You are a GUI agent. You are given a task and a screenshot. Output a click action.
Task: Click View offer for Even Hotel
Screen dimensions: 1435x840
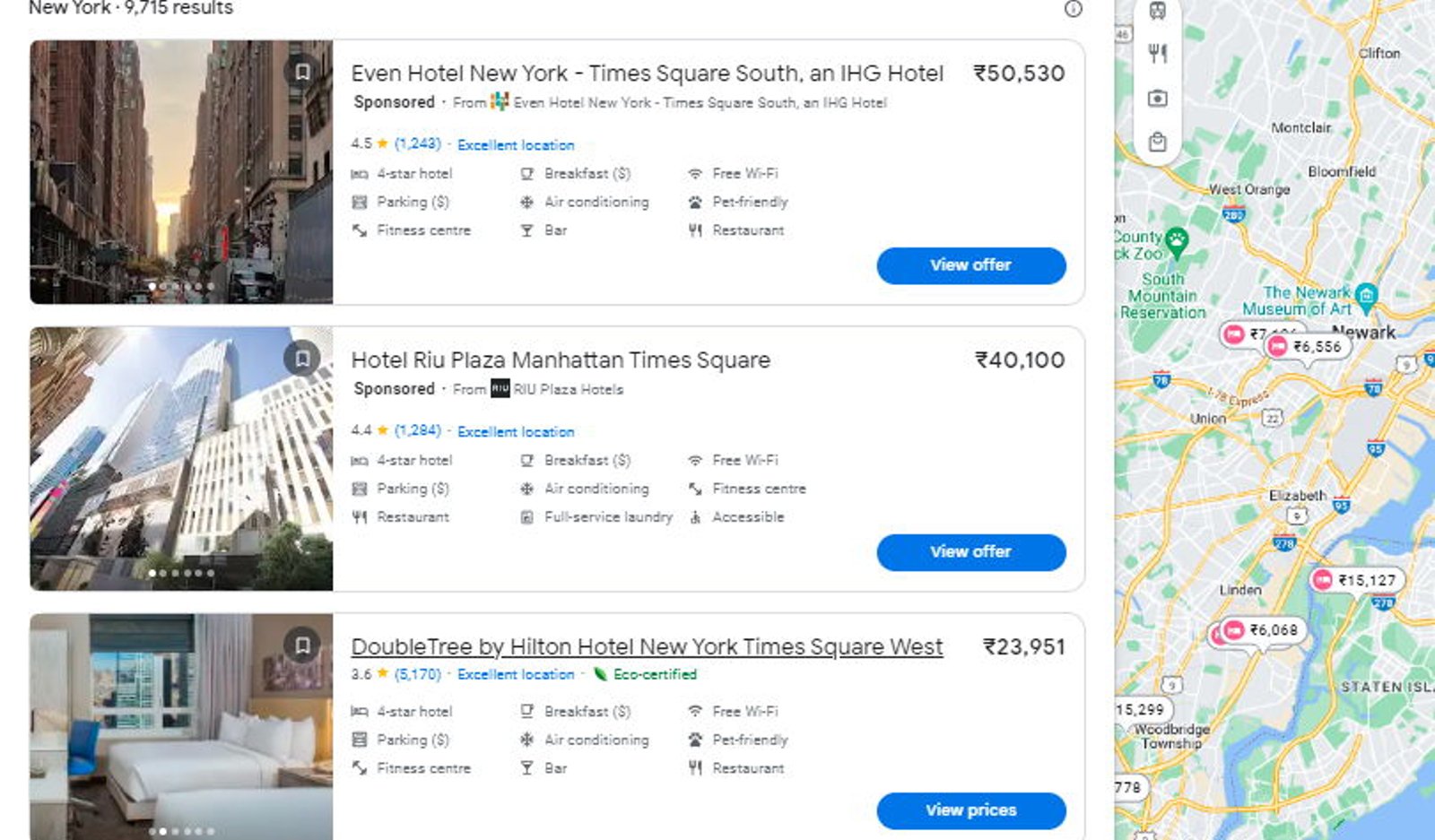click(x=971, y=265)
